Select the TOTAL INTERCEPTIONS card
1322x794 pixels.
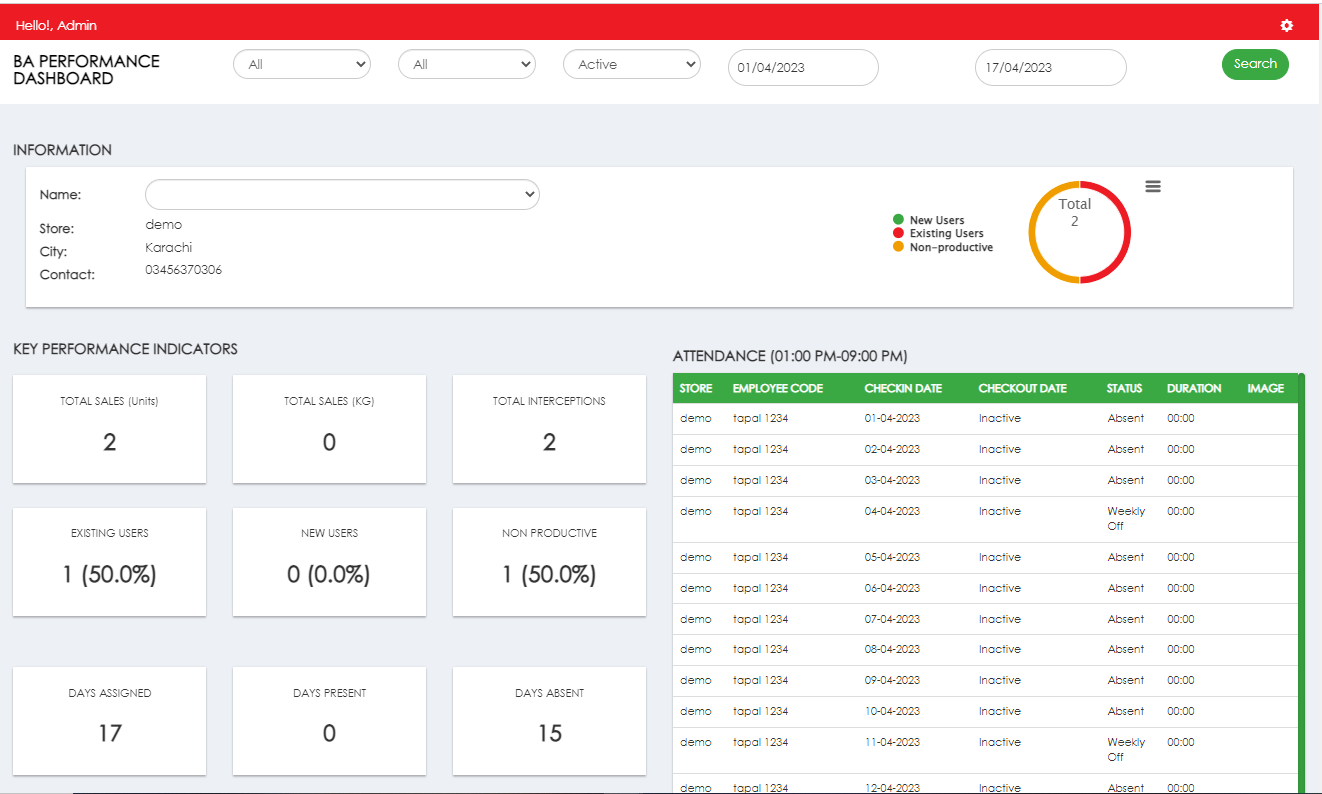coord(549,429)
